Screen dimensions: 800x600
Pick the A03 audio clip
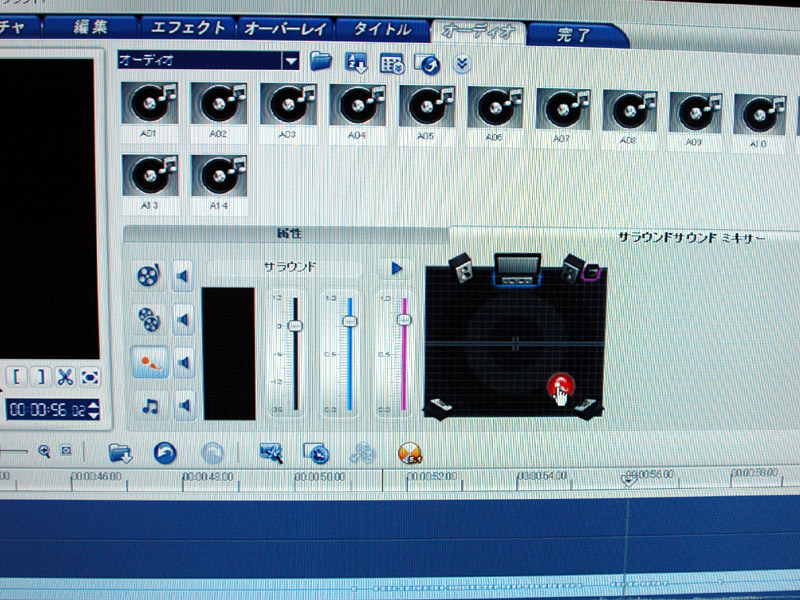288,105
